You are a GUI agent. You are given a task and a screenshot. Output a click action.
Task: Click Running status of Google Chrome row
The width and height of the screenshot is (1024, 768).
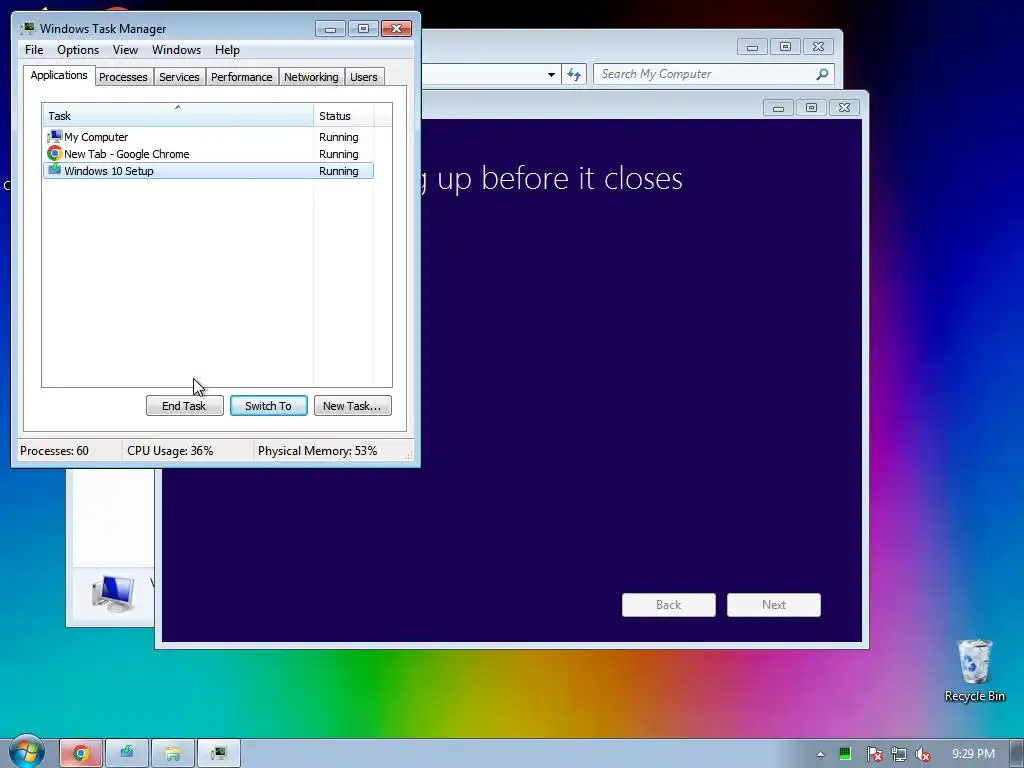point(338,154)
